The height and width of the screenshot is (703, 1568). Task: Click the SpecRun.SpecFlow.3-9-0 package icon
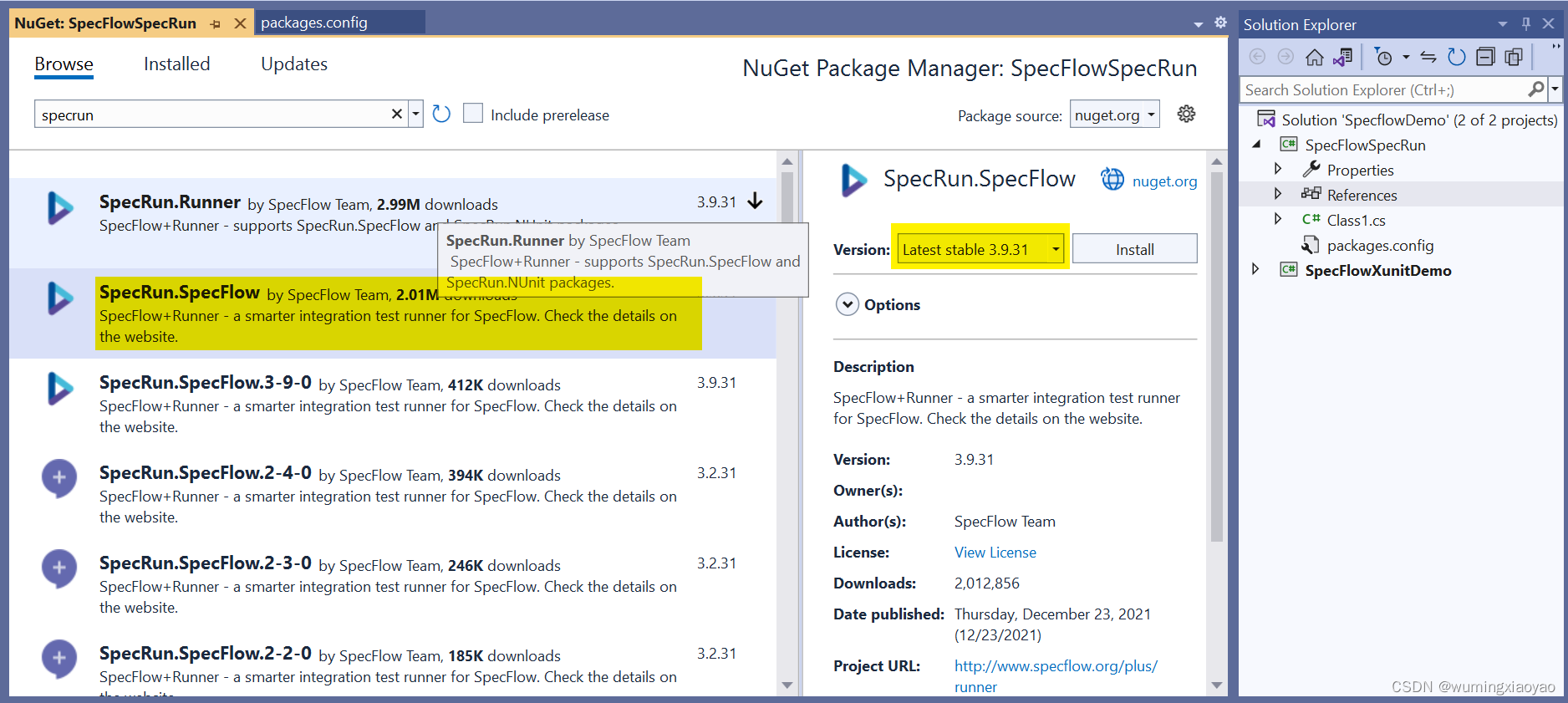tap(59, 389)
